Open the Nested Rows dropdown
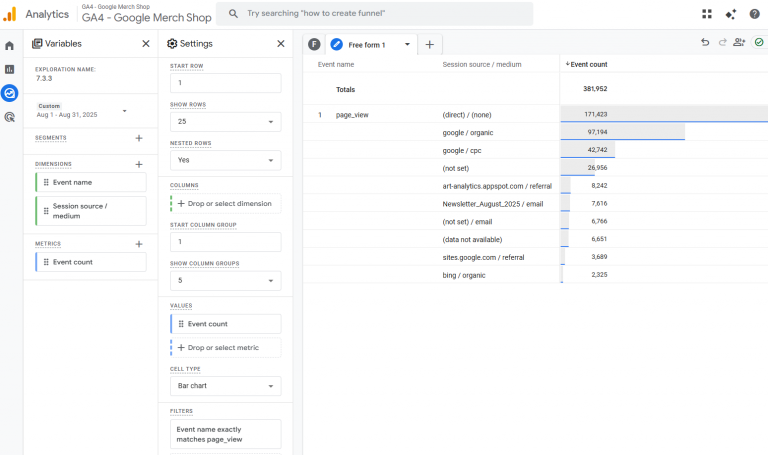 pyautogui.click(x=225, y=160)
